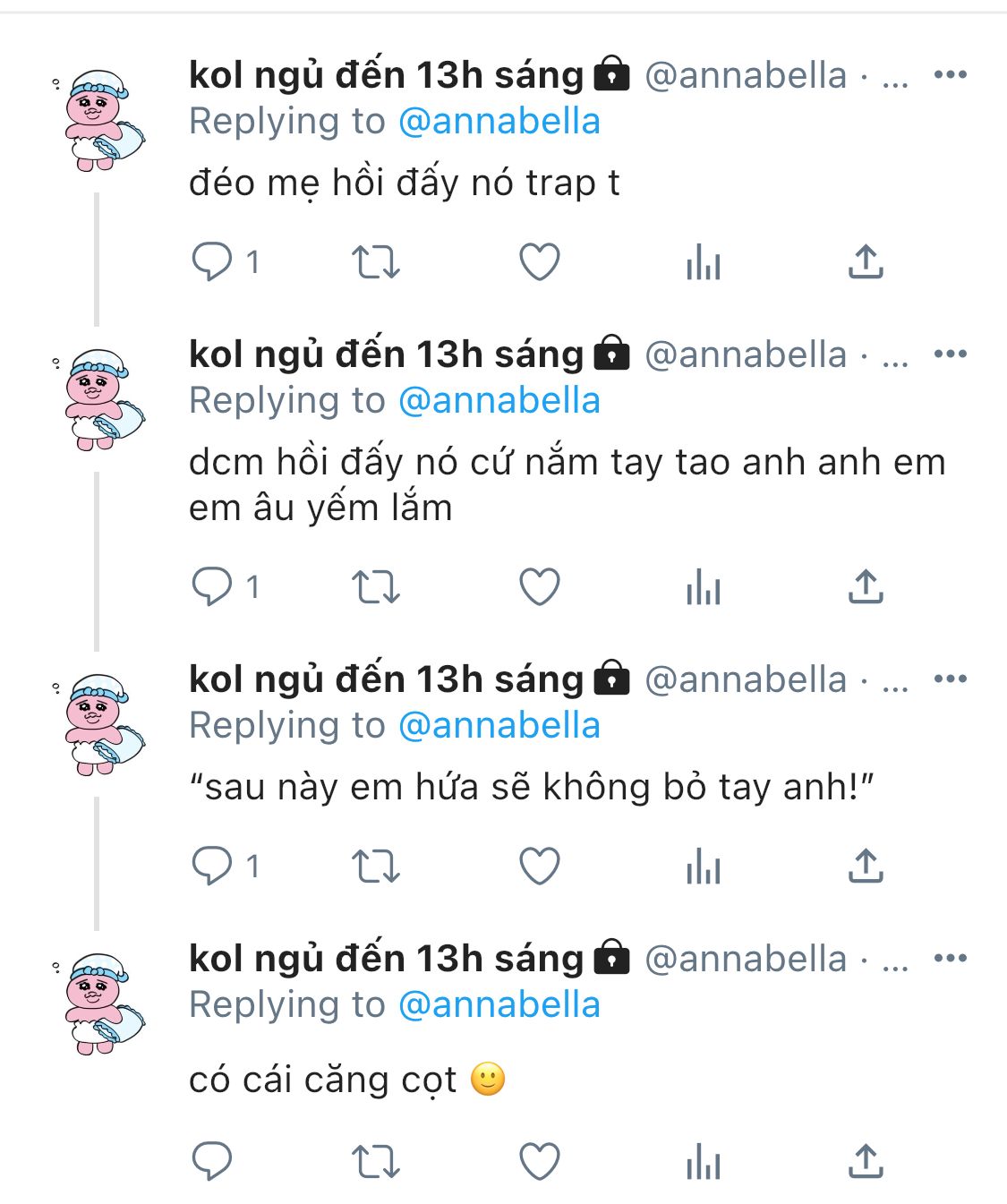The height and width of the screenshot is (1204, 1007).
Task: View analytics for the "nó trap t" tweet
Action: point(703,262)
